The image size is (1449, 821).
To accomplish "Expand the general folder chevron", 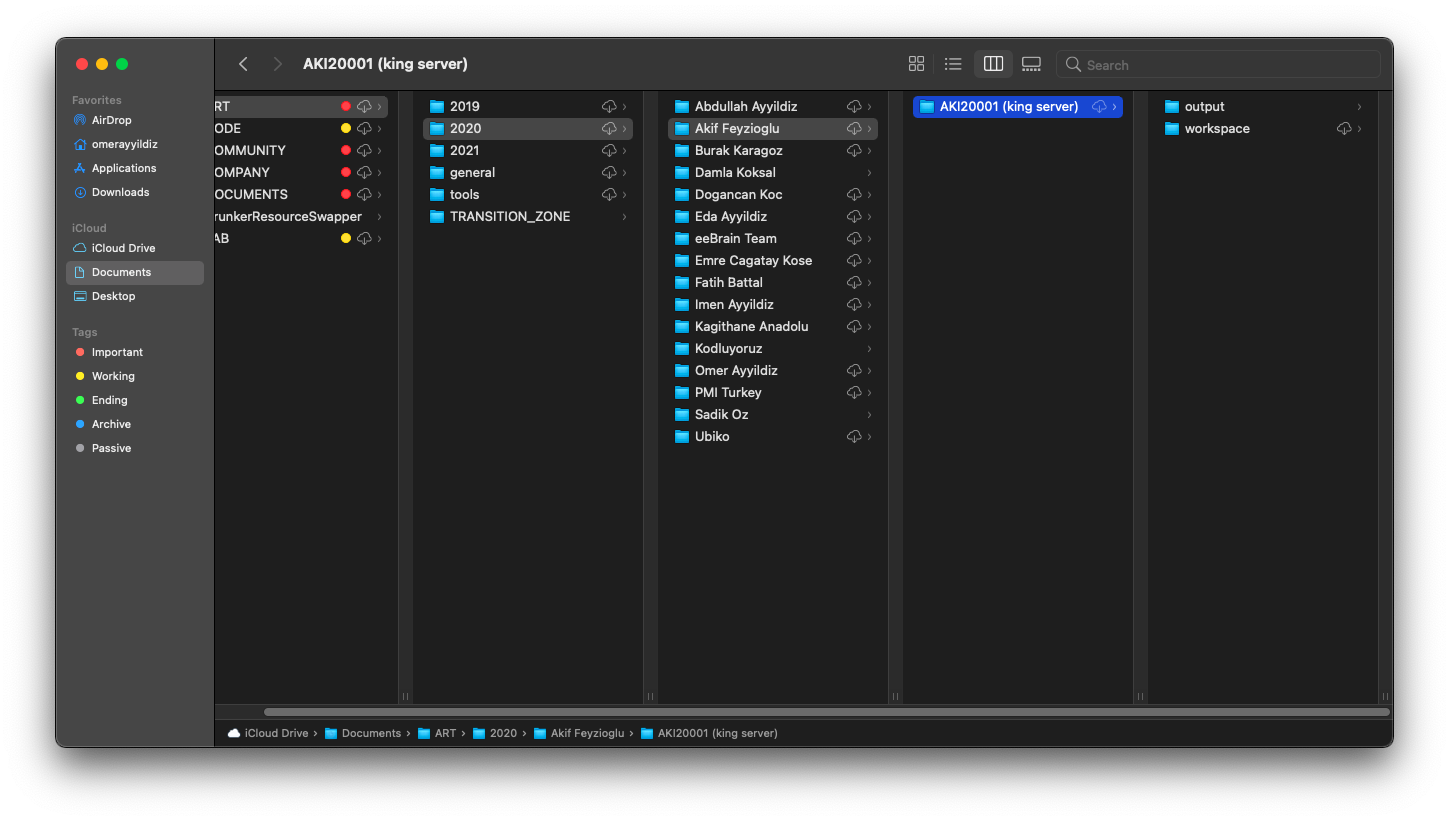I will click(x=624, y=172).
